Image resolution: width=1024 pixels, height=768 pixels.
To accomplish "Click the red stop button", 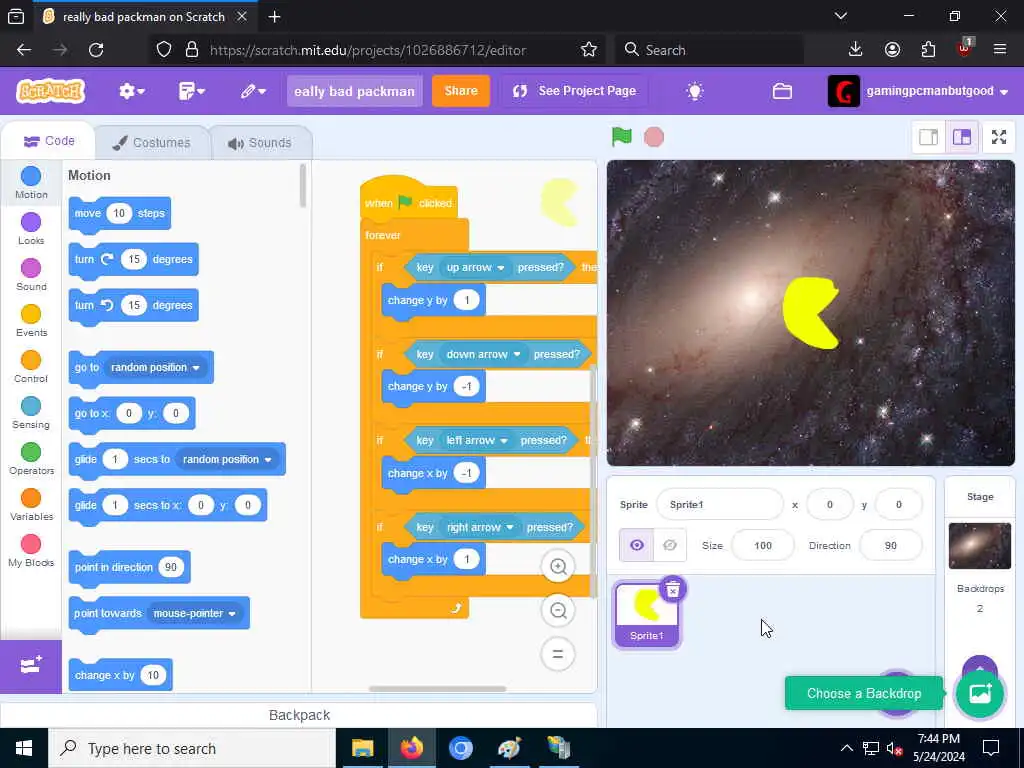I will [x=654, y=137].
